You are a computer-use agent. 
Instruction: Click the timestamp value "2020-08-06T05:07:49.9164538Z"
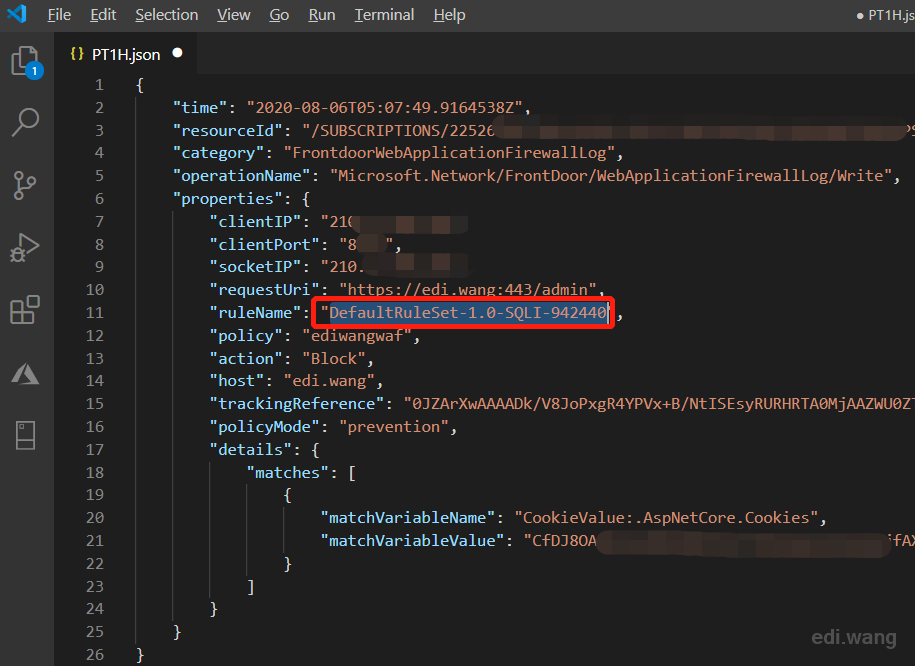coord(385,108)
